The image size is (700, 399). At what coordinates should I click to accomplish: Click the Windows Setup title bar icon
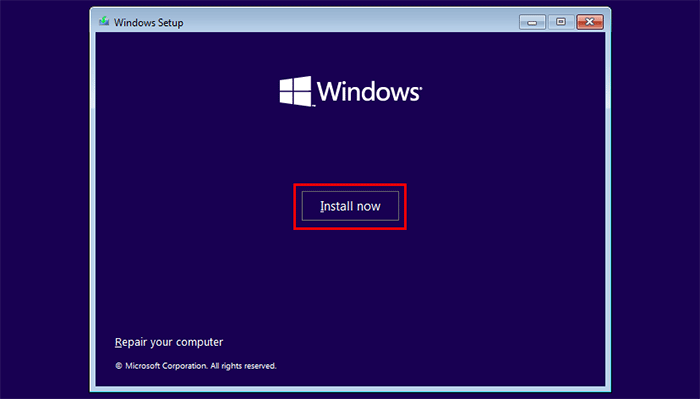(104, 22)
